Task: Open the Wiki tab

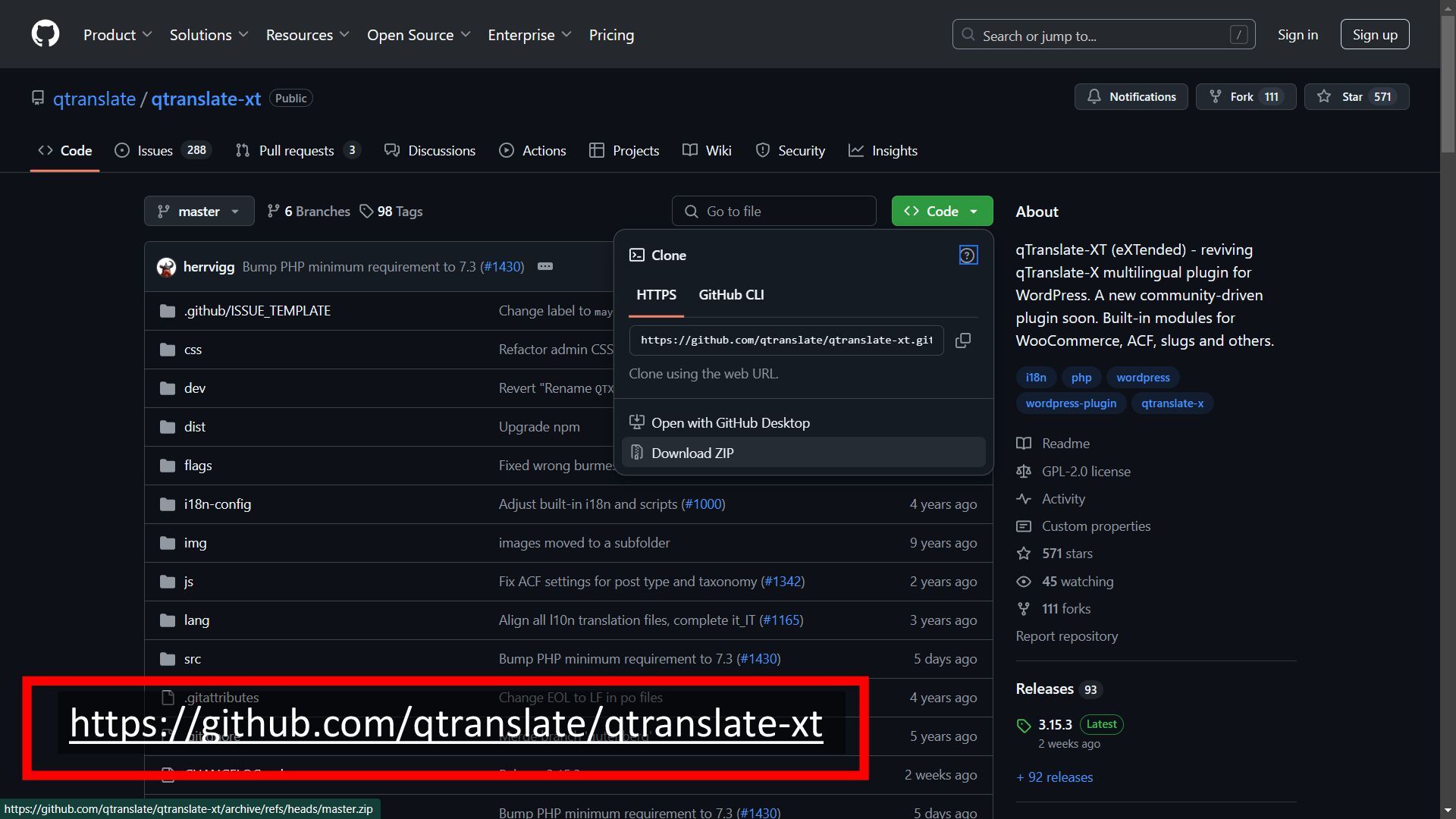Action: pos(707,151)
